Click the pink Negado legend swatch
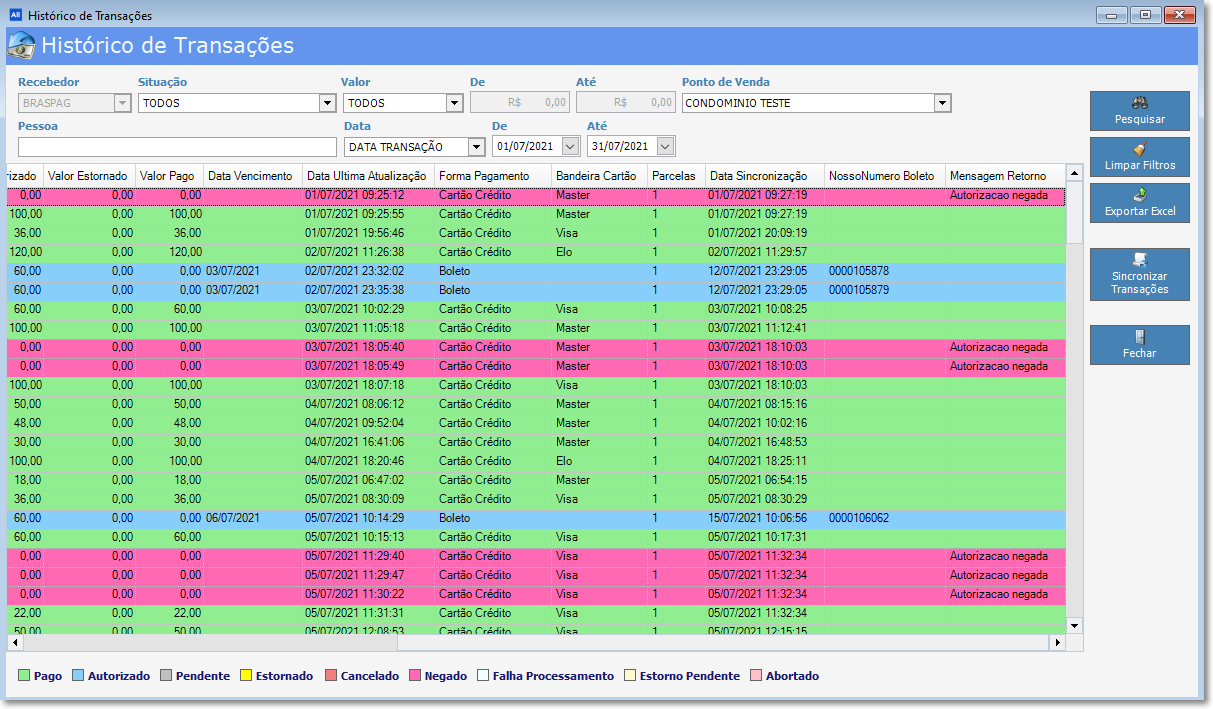 click(415, 676)
